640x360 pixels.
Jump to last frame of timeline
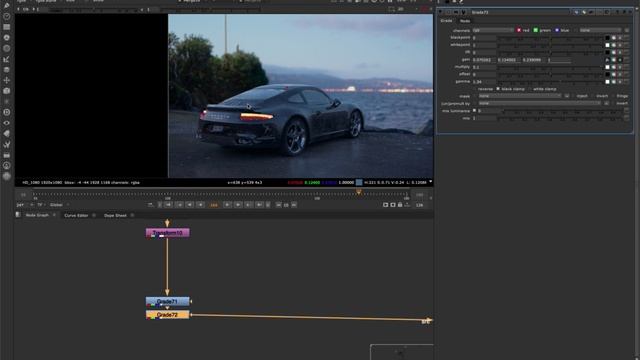pos(259,205)
